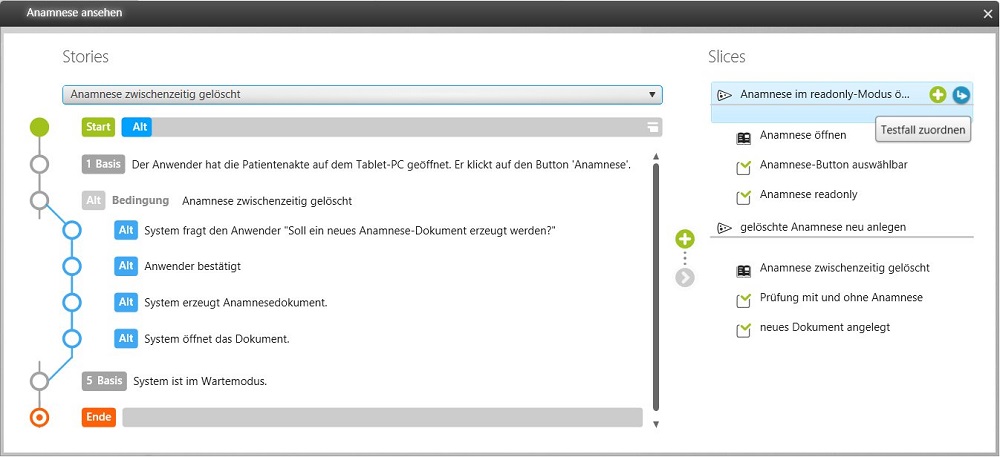Close the 'Anamnese ansehen' dialog
The height and width of the screenshot is (457, 1000).
pyautogui.click(x=988, y=13)
